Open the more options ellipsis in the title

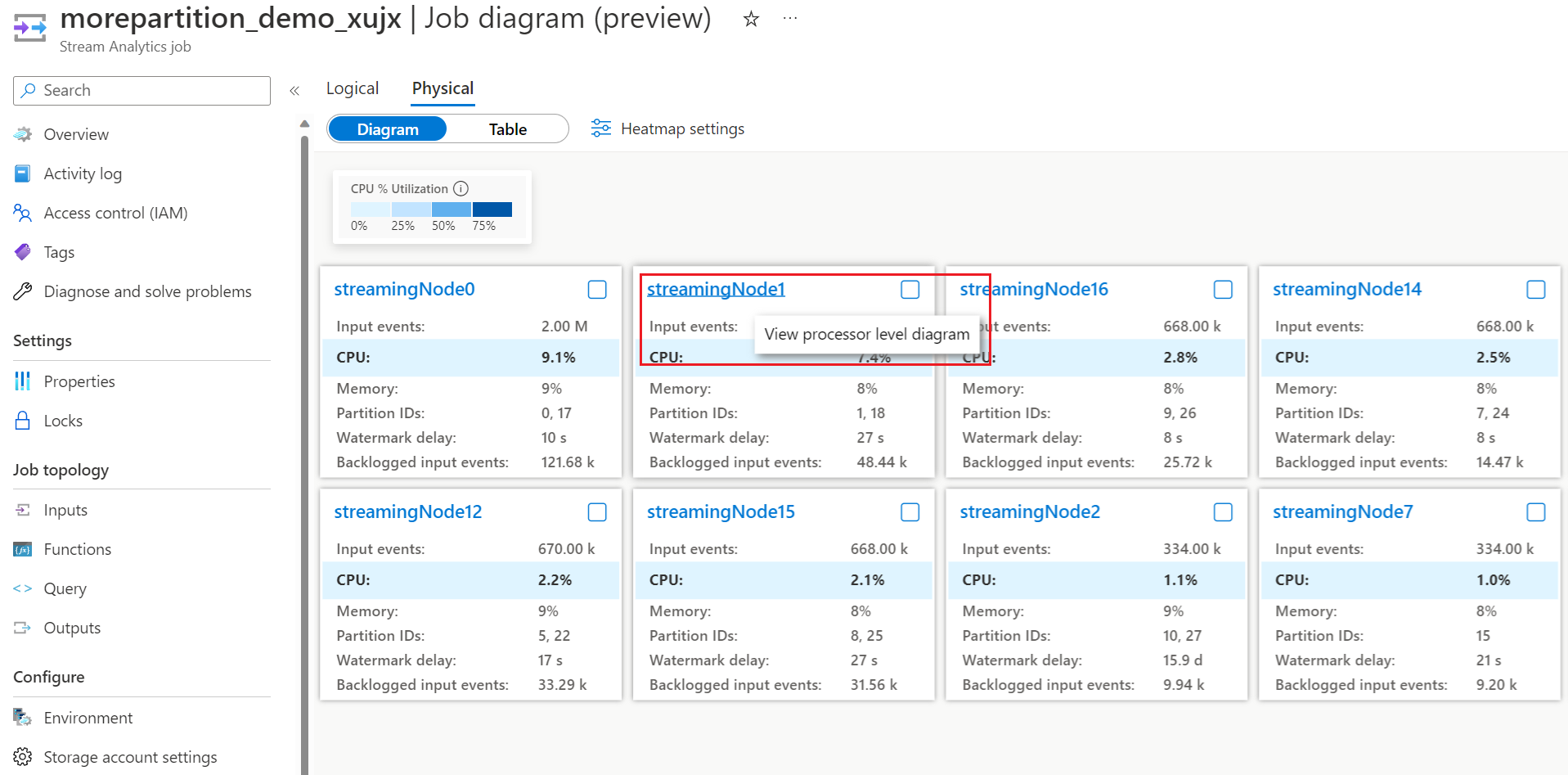[790, 18]
